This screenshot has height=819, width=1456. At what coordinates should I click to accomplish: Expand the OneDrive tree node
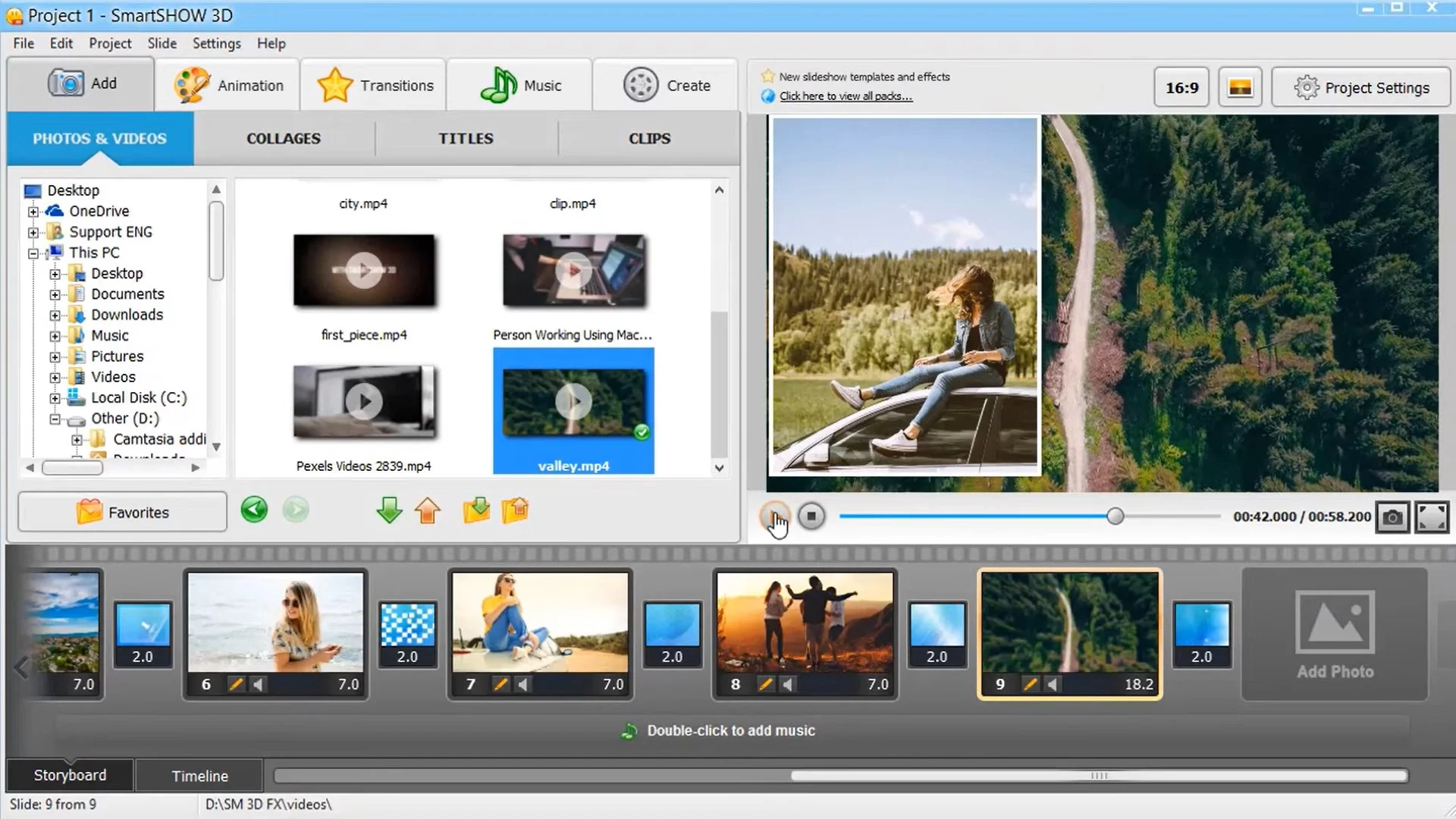coord(33,212)
